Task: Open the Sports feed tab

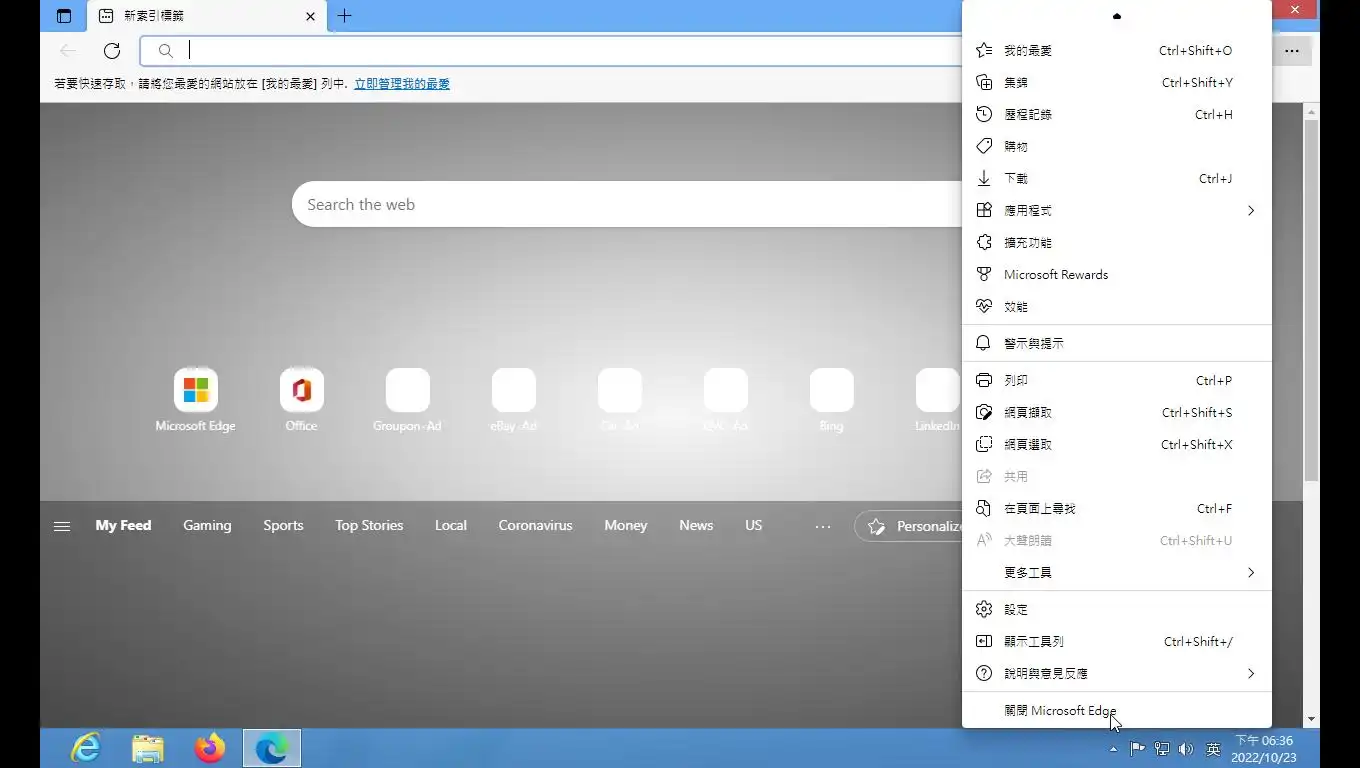Action: (283, 525)
